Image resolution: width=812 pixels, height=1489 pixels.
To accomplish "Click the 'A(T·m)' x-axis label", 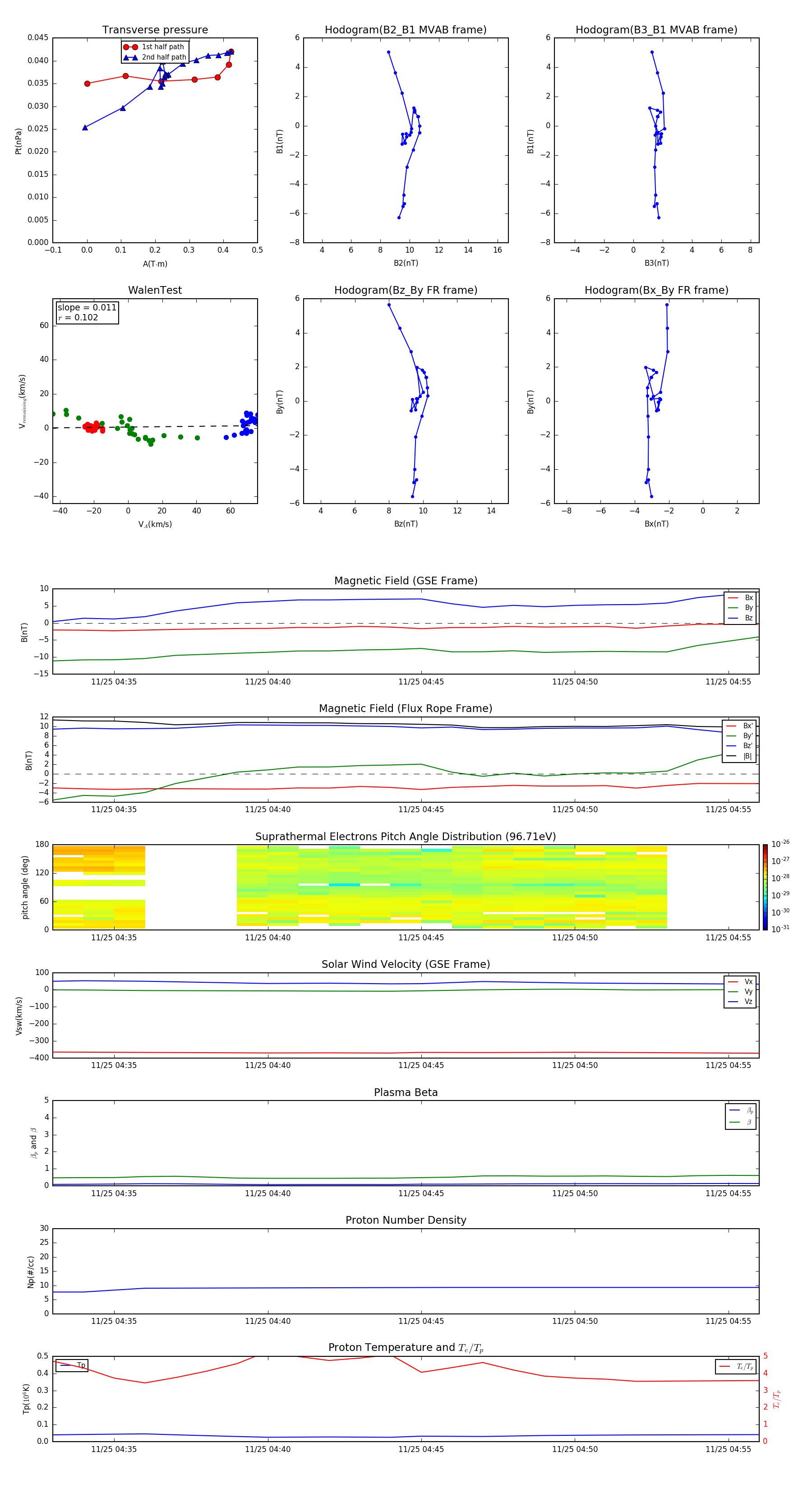I will click(x=155, y=264).
